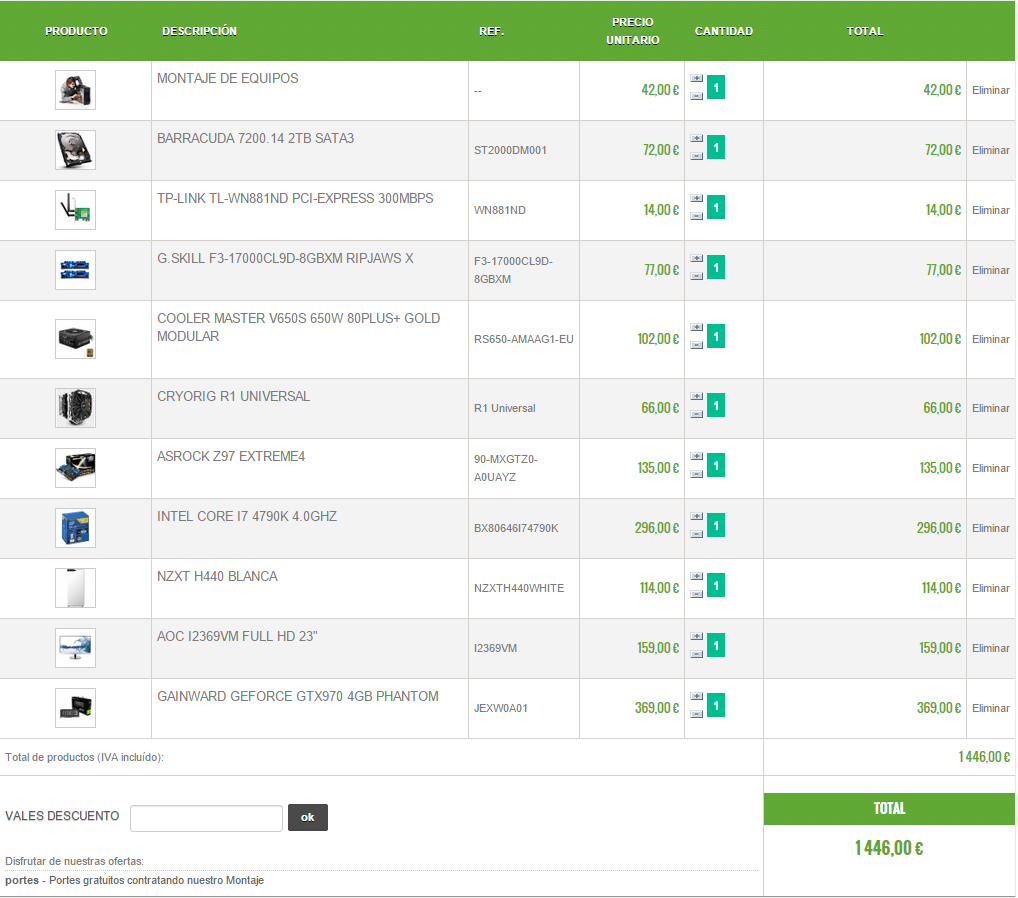The width and height of the screenshot is (1018, 898).
Task: Click Eliminar for G.SKILL RIPJAWS X
Action: point(990,270)
